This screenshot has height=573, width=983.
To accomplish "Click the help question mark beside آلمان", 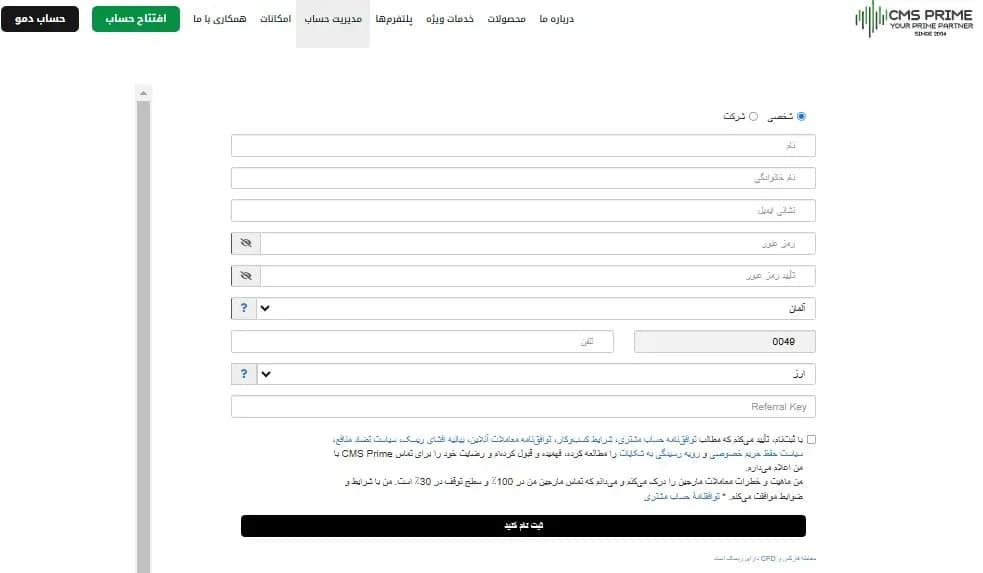I will pyautogui.click(x=244, y=308).
